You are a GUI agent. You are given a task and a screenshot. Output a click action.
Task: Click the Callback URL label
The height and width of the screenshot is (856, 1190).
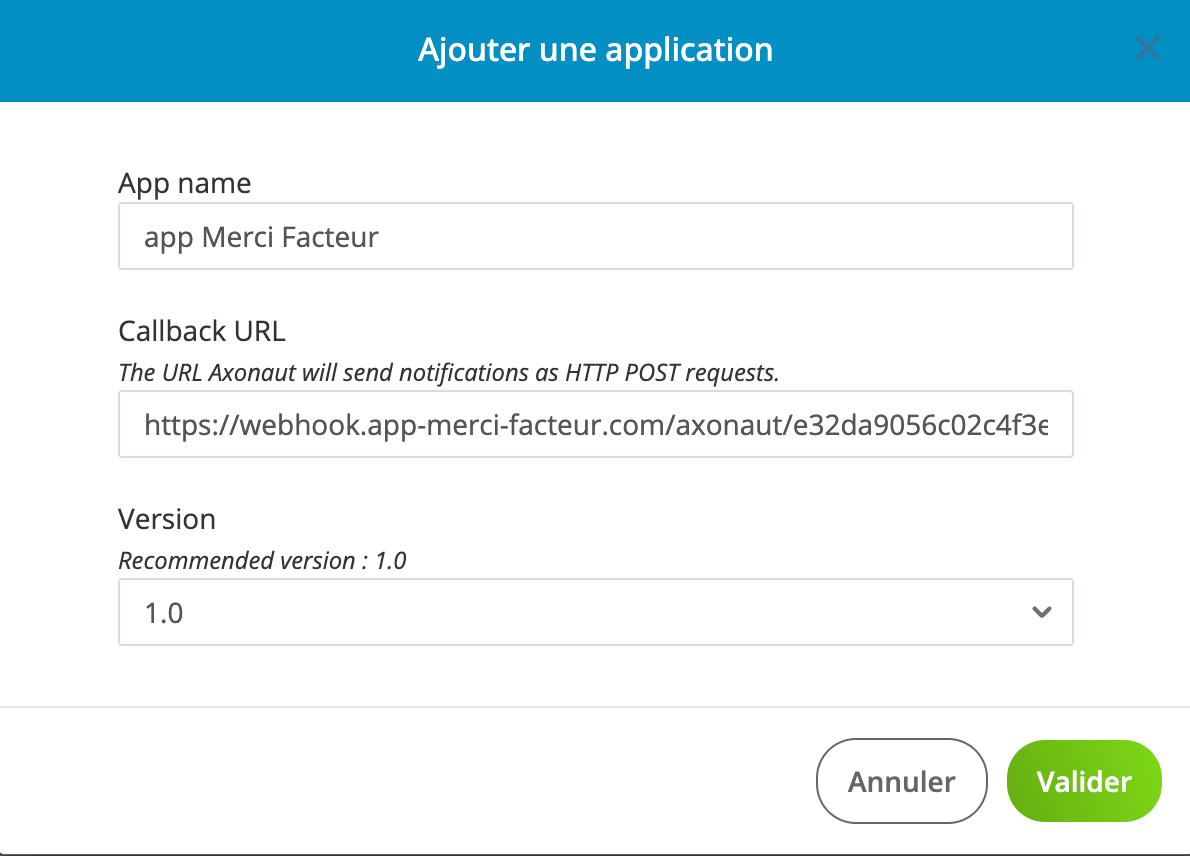point(201,331)
